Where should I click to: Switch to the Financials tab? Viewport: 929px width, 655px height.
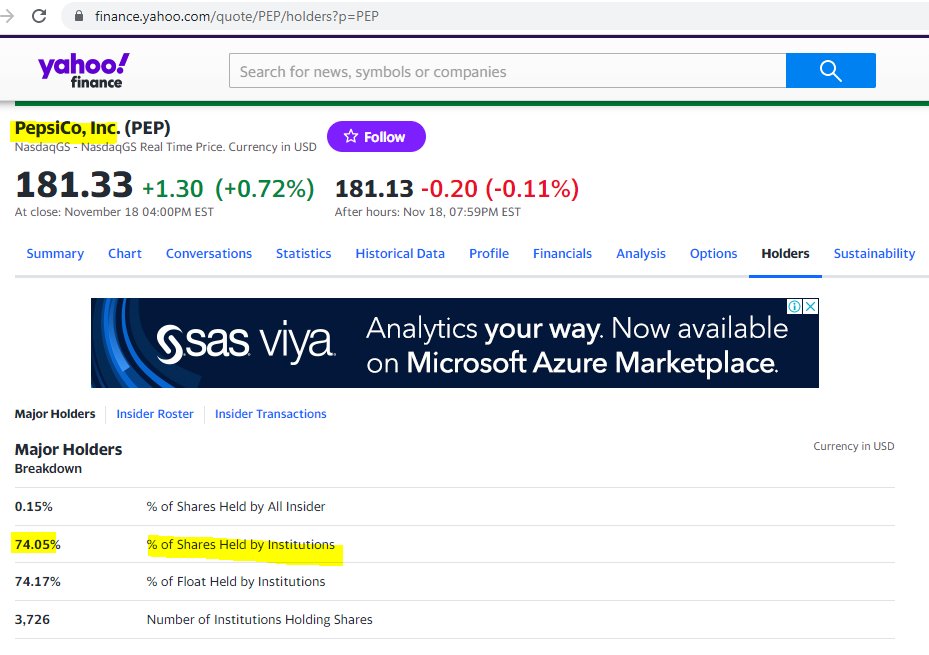click(562, 253)
